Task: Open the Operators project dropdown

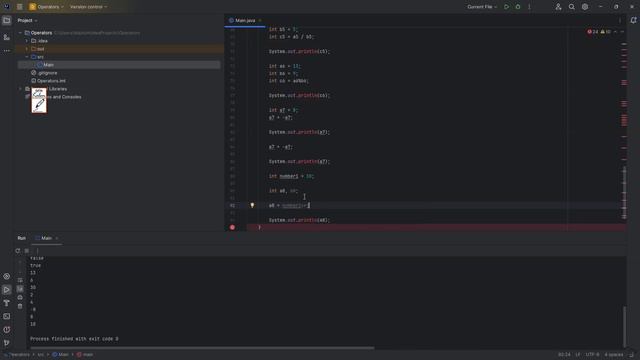Action: point(46,7)
